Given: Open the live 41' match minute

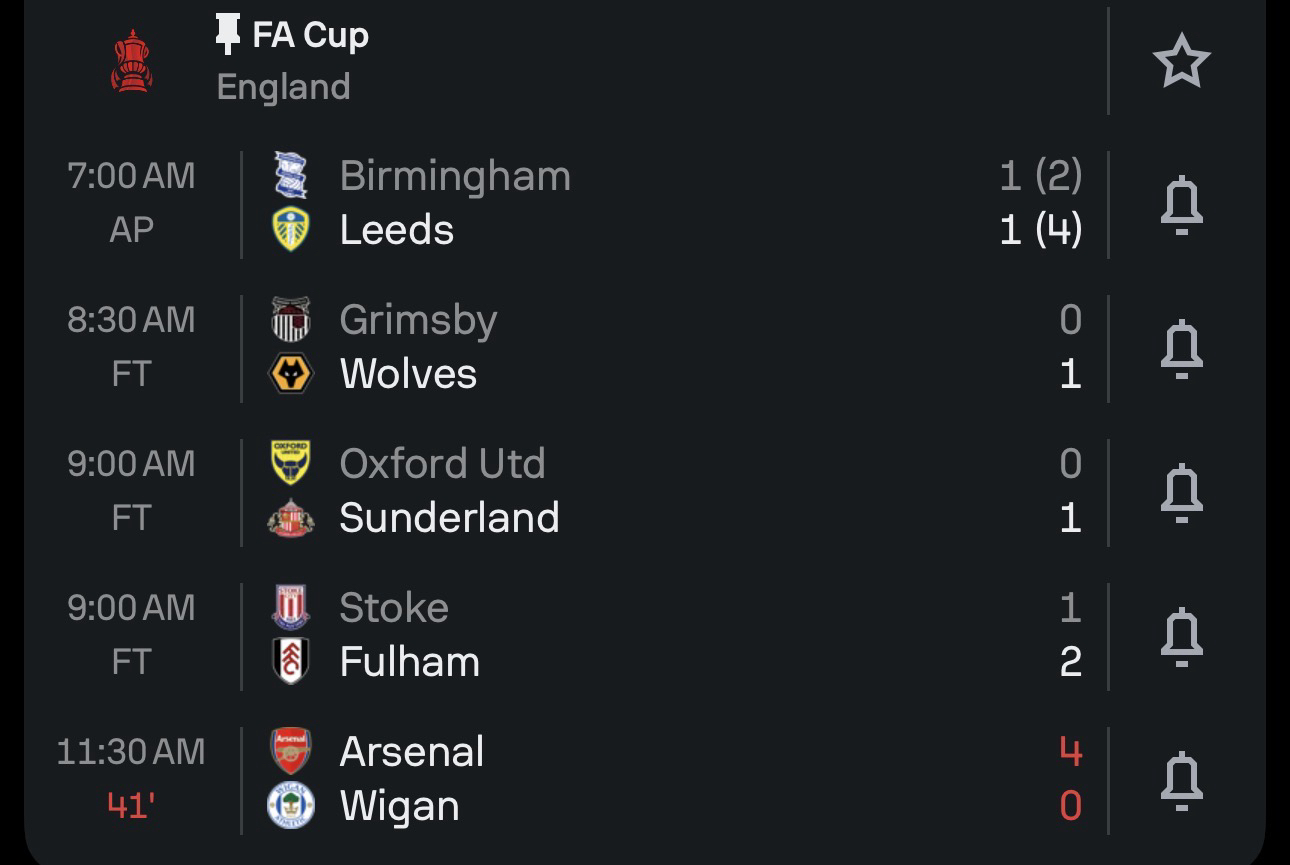Looking at the screenshot, I should click(131, 806).
